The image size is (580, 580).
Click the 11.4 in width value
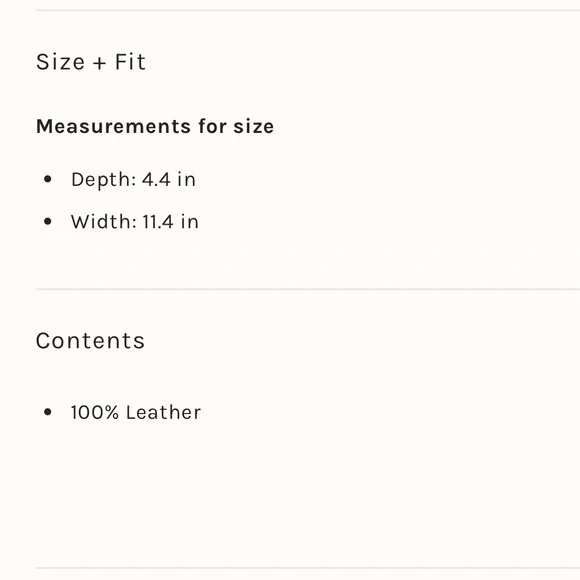pyautogui.click(x=171, y=222)
